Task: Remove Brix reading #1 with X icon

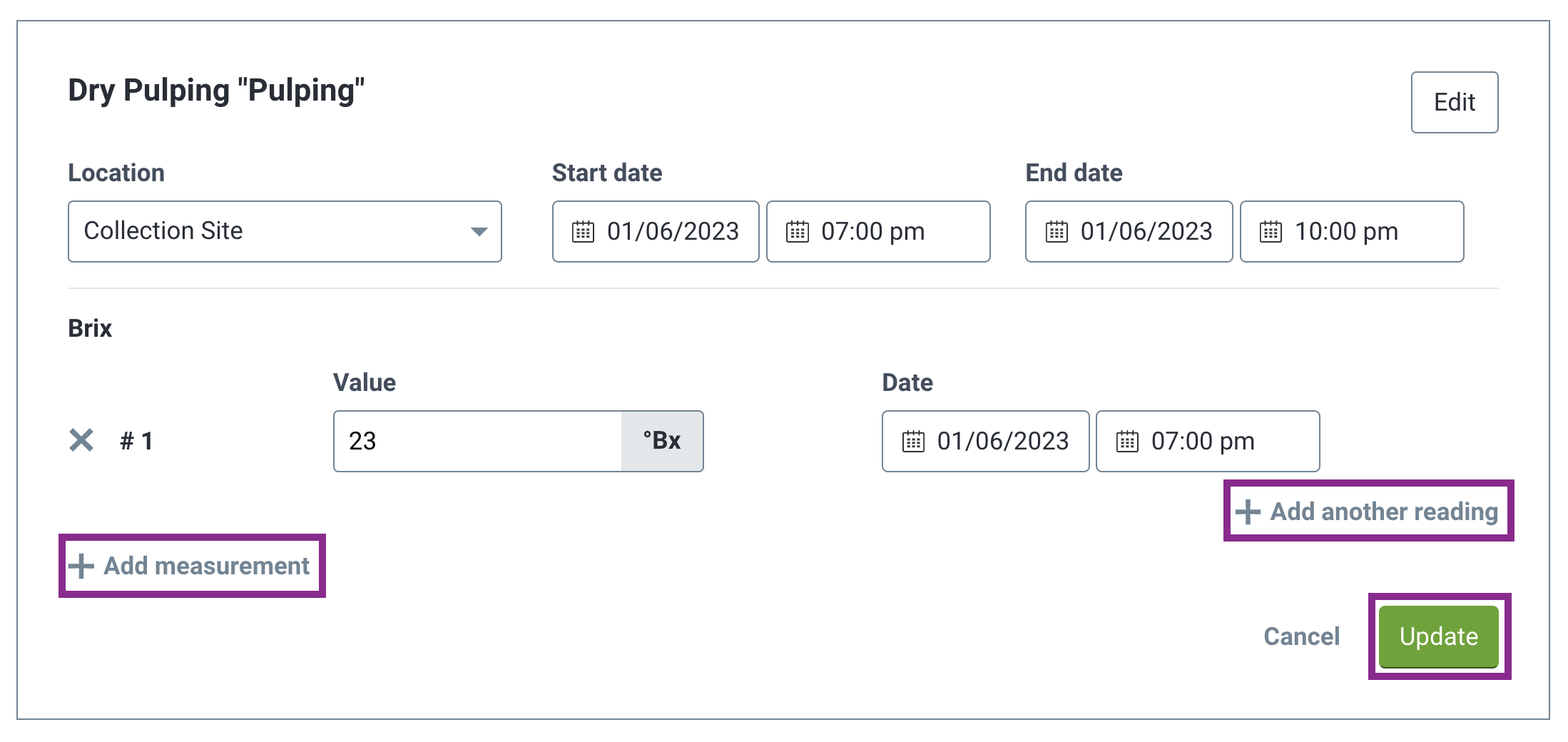Action: coord(81,440)
